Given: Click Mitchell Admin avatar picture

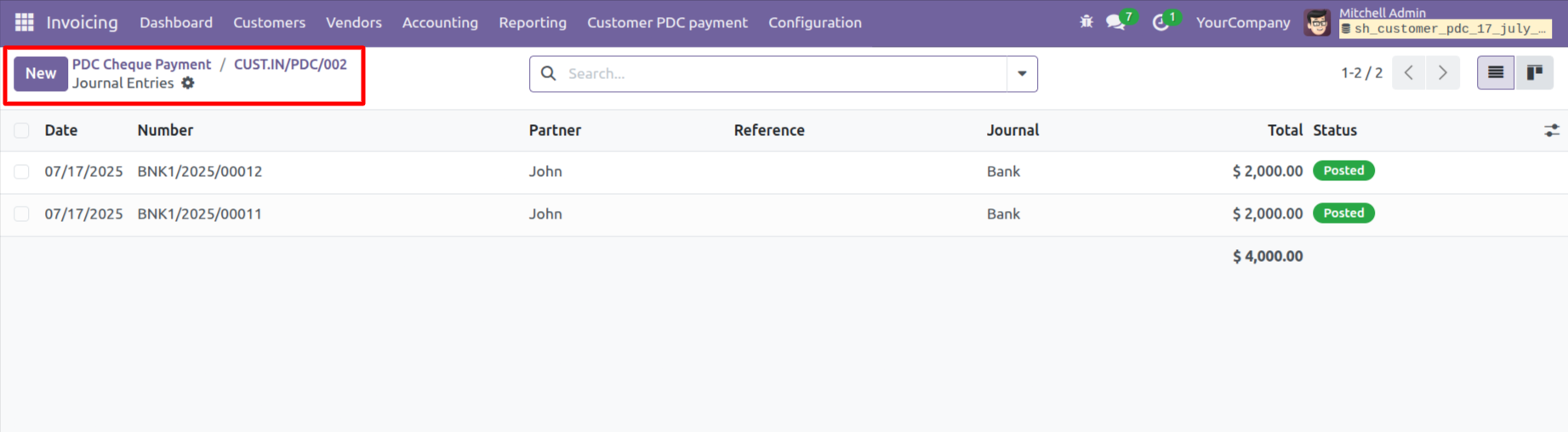Looking at the screenshot, I should coord(1318,23).
